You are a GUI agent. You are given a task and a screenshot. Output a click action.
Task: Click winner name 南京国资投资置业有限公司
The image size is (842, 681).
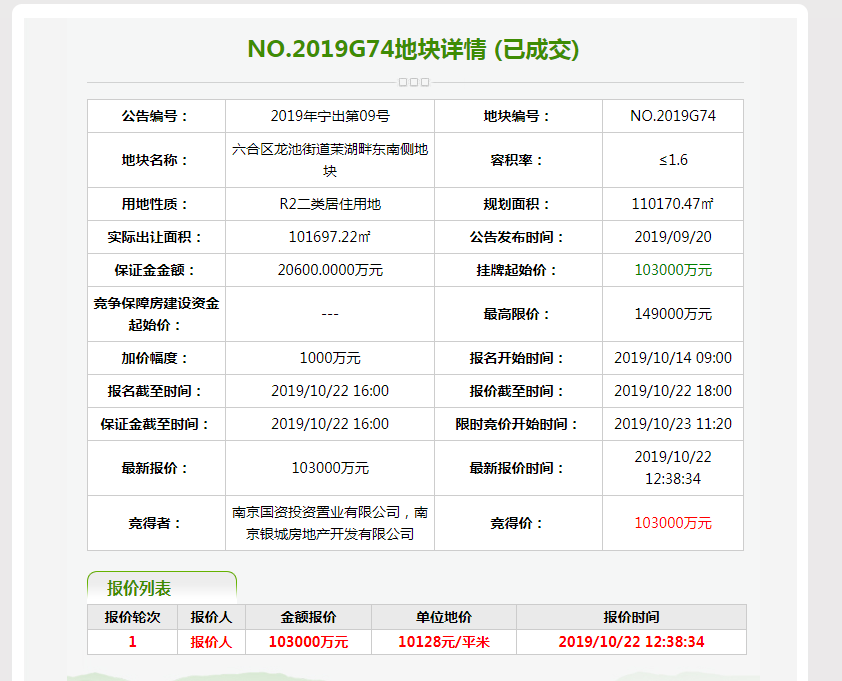(316, 512)
